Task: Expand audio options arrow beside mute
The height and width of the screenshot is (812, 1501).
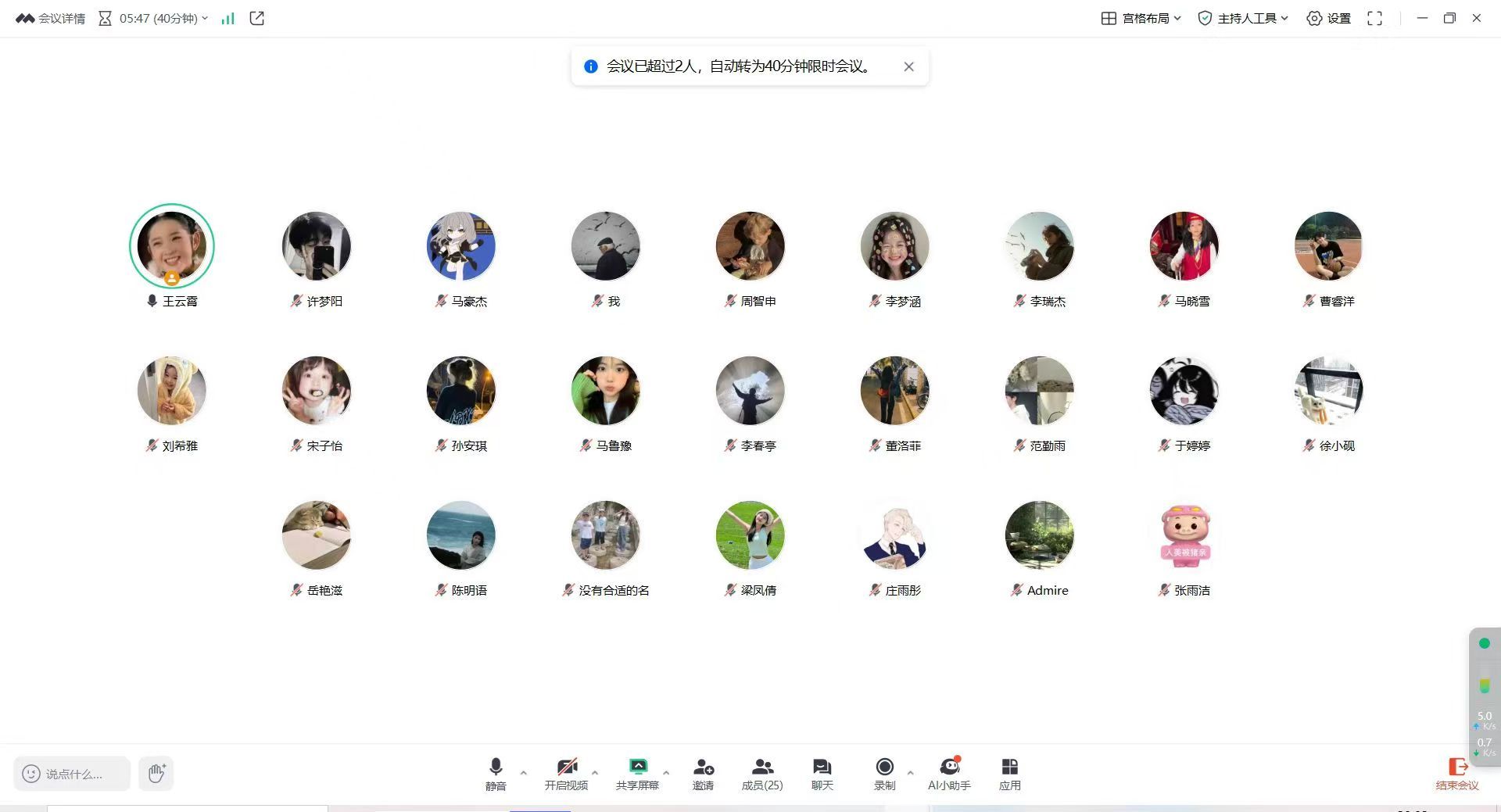Action: pos(524,772)
